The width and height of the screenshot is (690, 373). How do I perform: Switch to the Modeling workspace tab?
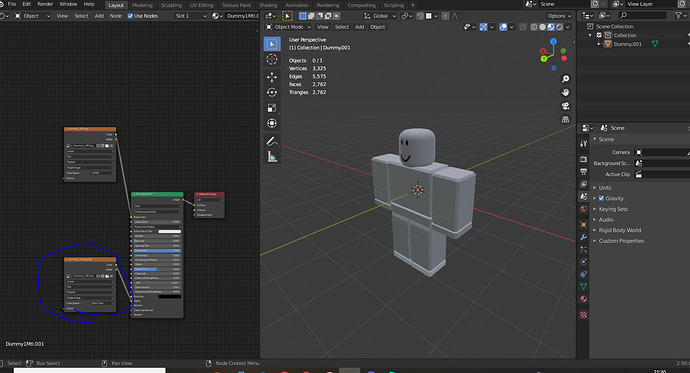point(143,5)
